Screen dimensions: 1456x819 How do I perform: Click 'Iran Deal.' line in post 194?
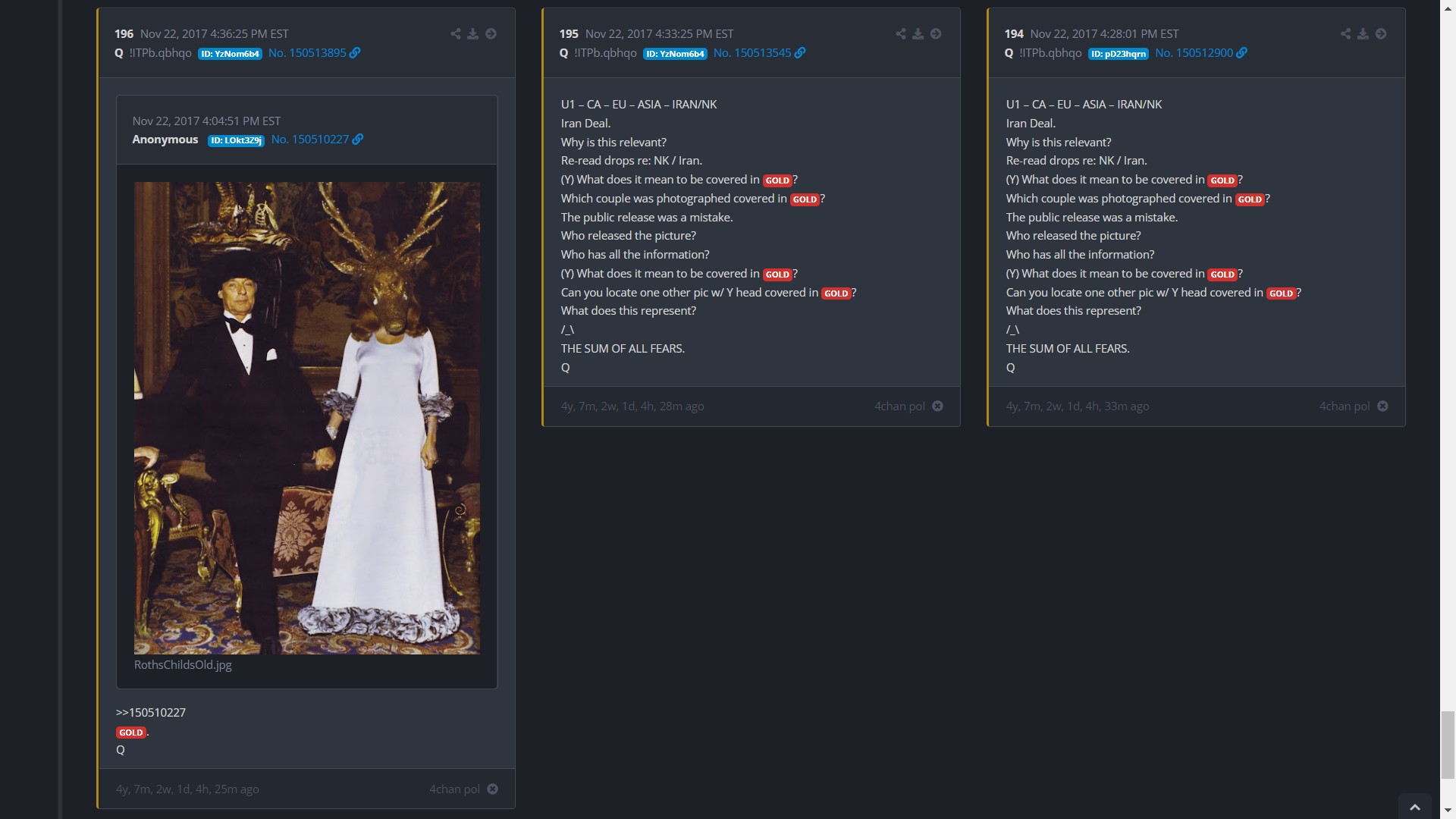click(1031, 124)
